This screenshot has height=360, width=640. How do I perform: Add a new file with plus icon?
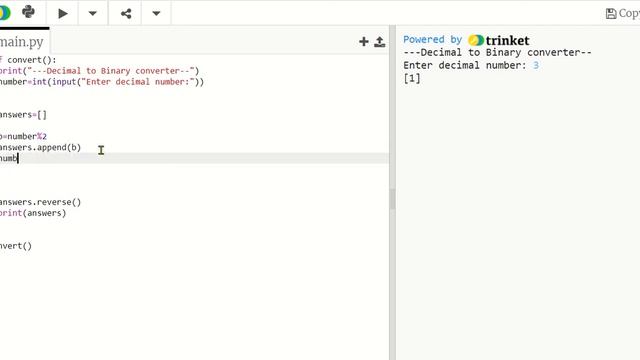click(x=363, y=41)
